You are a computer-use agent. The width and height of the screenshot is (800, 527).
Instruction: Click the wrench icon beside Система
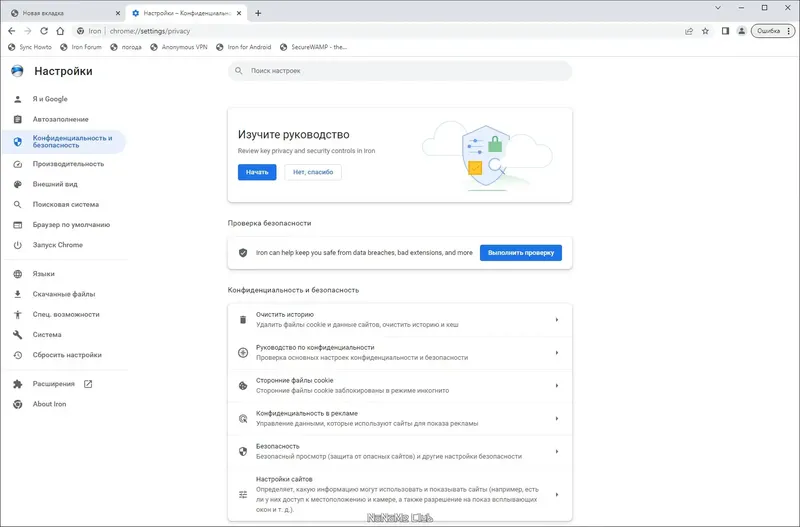pyautogui.click(x=17, y=335)
